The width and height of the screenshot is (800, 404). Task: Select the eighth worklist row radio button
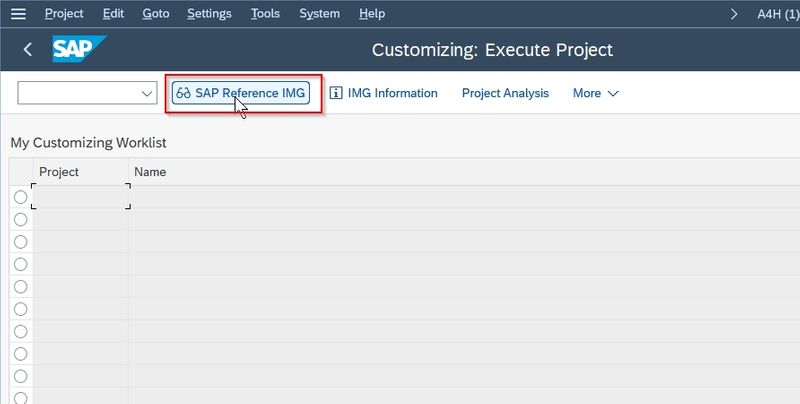pyautogui.click(x=20, y=354)
